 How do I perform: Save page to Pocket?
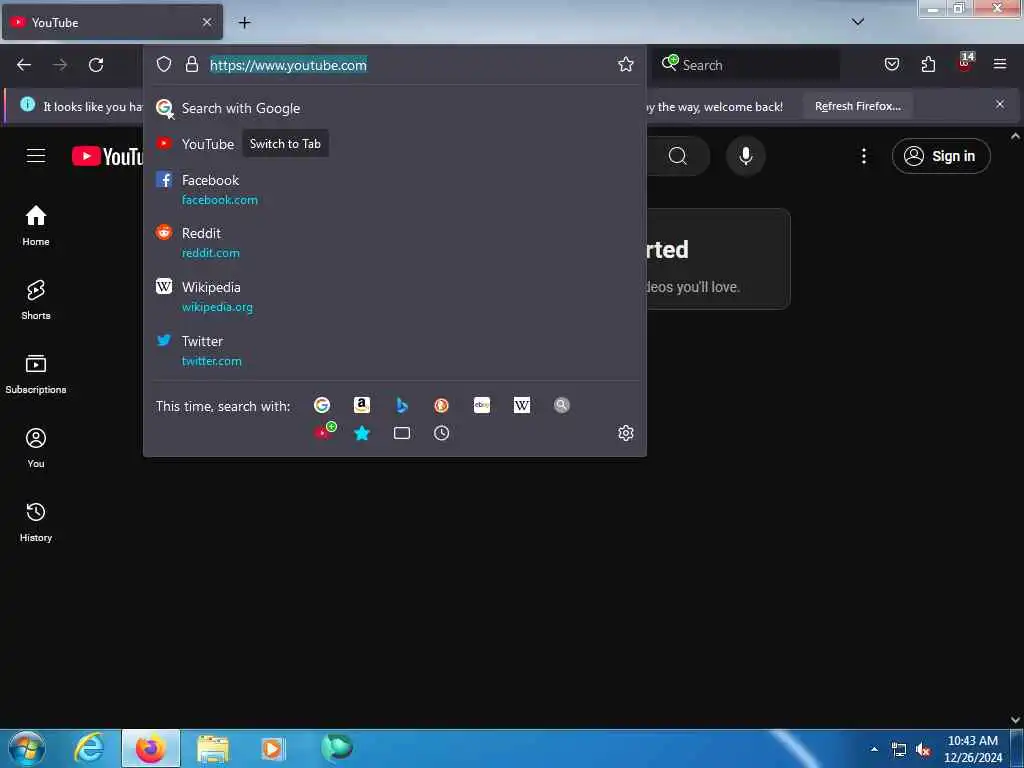pos(891,65)
